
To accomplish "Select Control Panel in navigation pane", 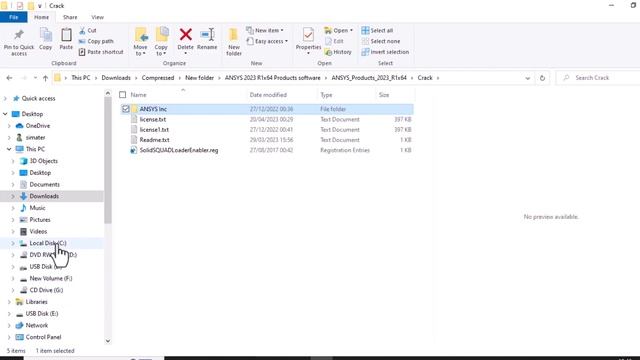I will coord(43,337).
